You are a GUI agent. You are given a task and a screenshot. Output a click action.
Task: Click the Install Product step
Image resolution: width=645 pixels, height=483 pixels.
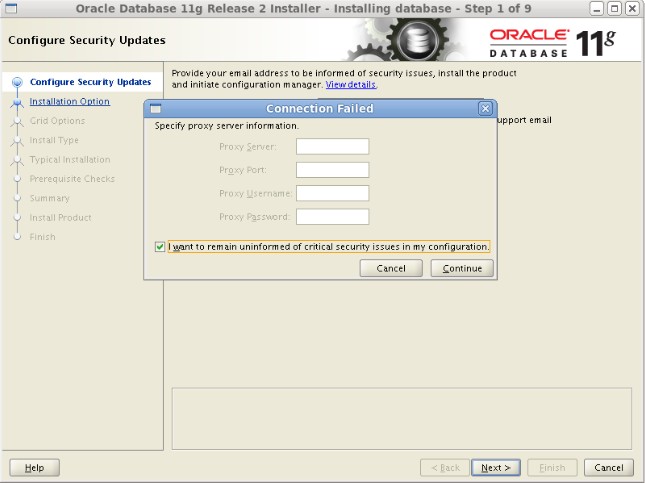click(x=60, y=217)
